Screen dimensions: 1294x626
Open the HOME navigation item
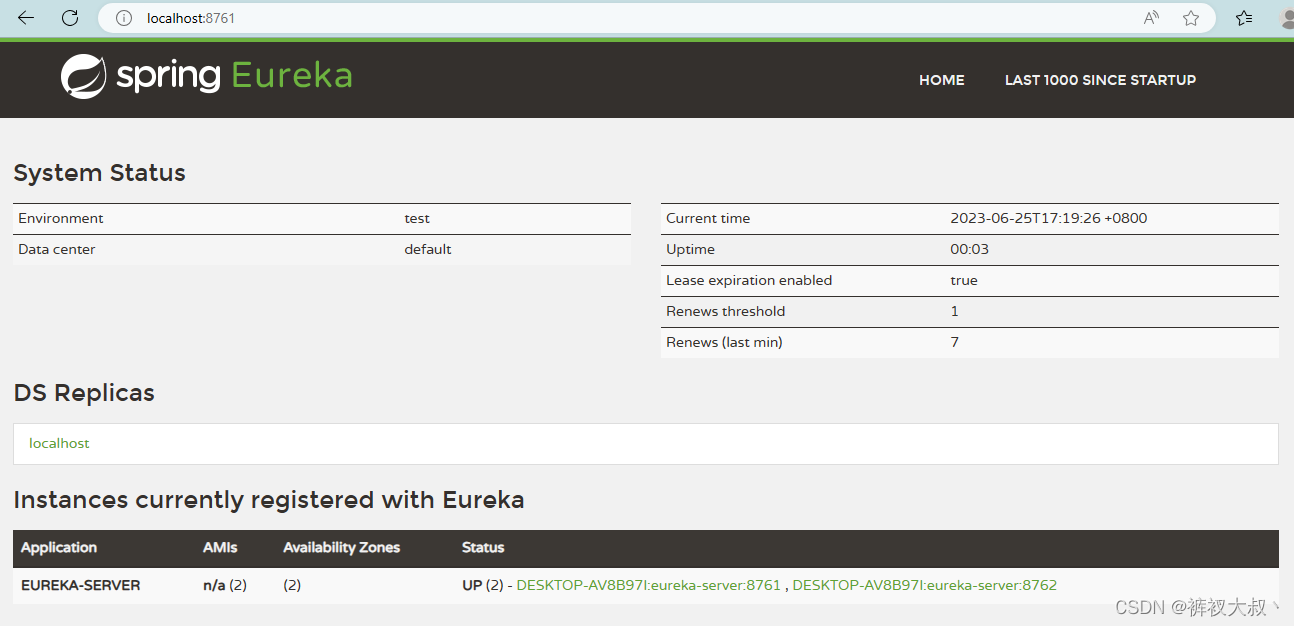pos(942,80)
